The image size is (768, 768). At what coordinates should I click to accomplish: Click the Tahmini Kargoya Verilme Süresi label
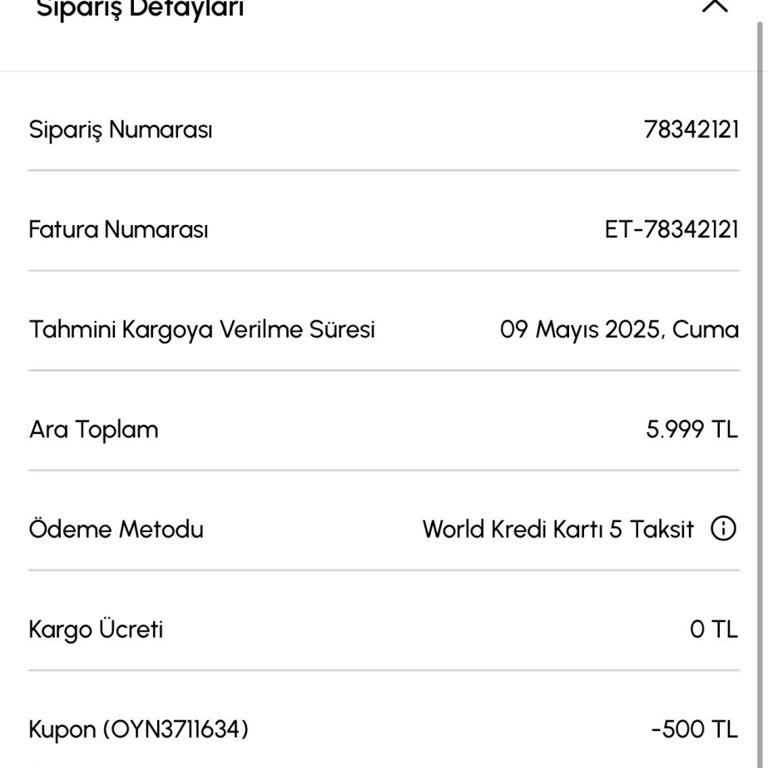point(202,330)
